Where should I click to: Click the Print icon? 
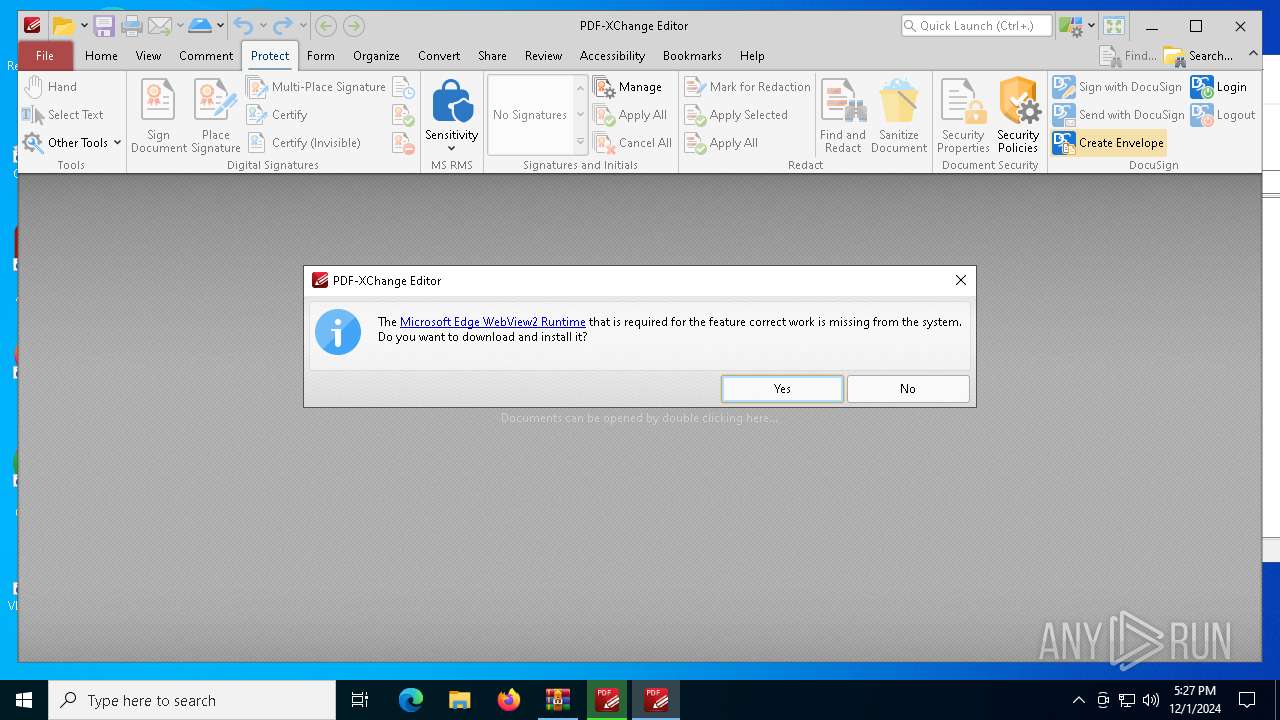coord(131,26)
